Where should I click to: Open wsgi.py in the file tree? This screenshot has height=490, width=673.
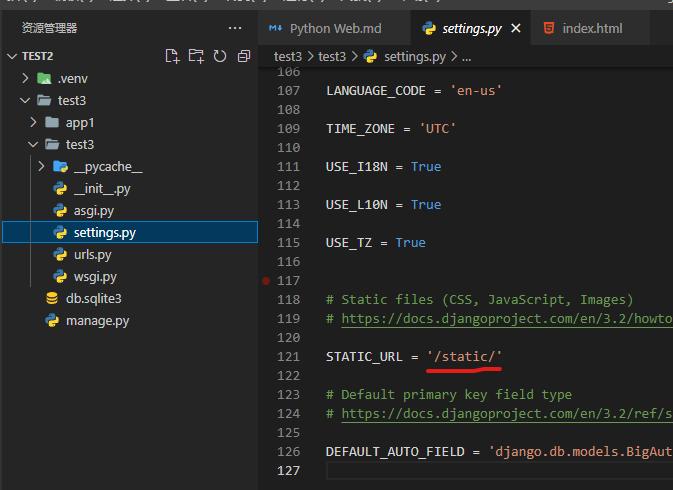(x=95, y=277)
